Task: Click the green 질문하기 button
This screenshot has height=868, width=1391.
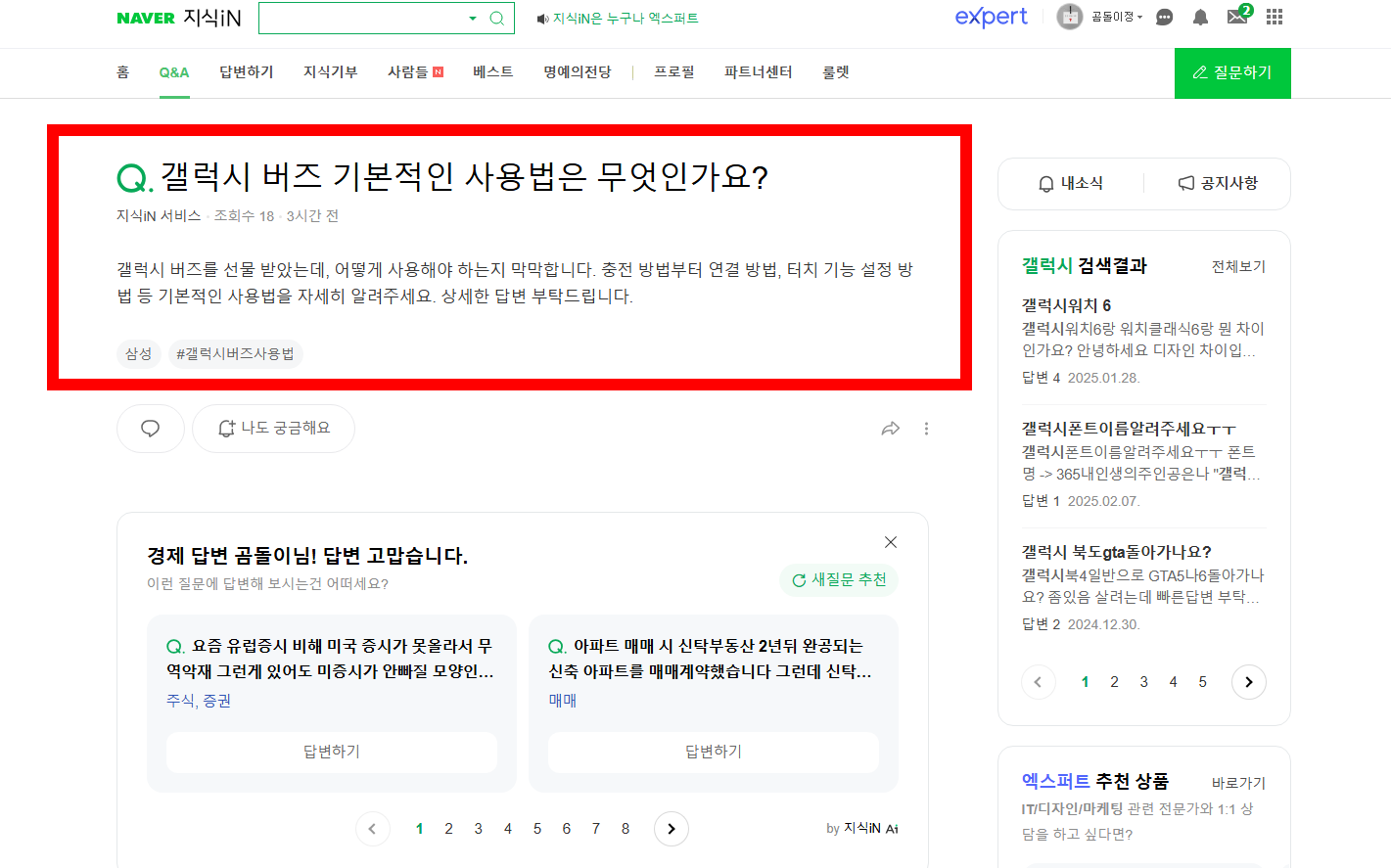Action: click(1232, 73)
